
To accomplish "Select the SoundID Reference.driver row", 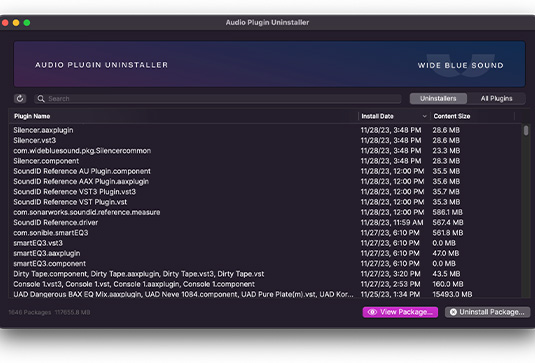I will click(x=265, y=222).
